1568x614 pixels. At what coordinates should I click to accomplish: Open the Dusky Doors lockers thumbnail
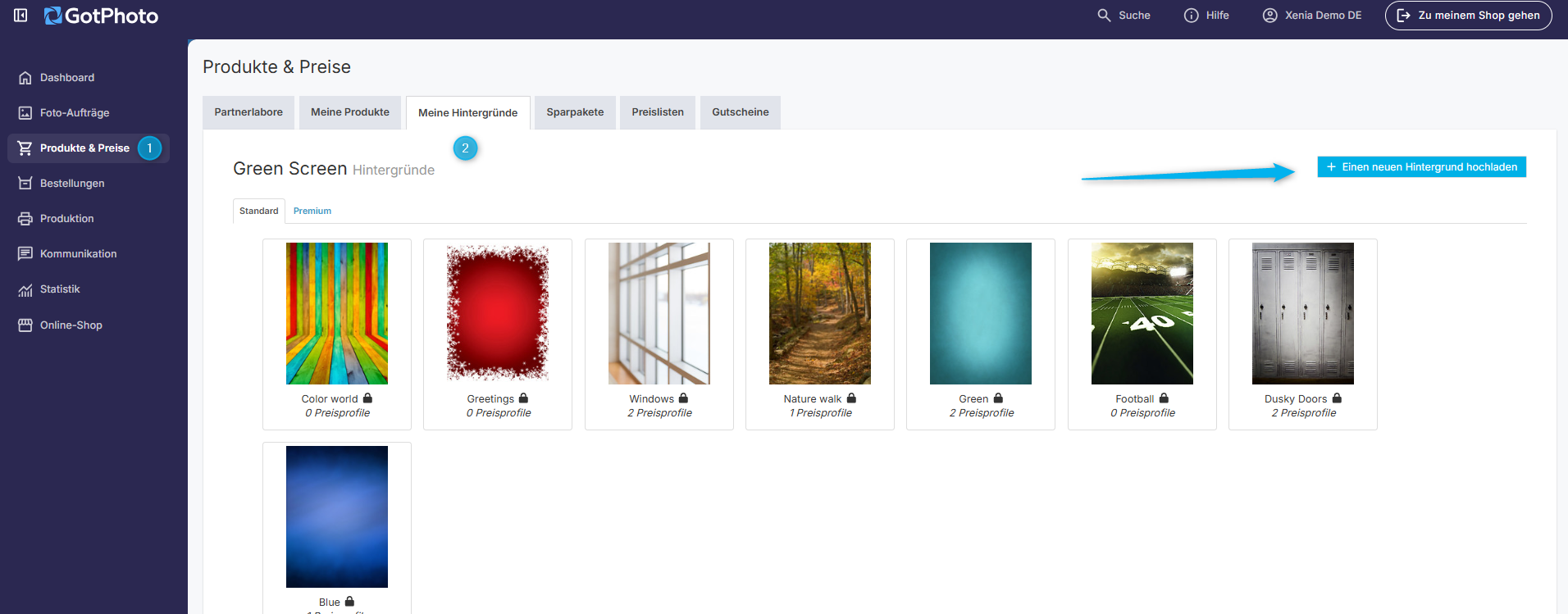click(1303, 313)
